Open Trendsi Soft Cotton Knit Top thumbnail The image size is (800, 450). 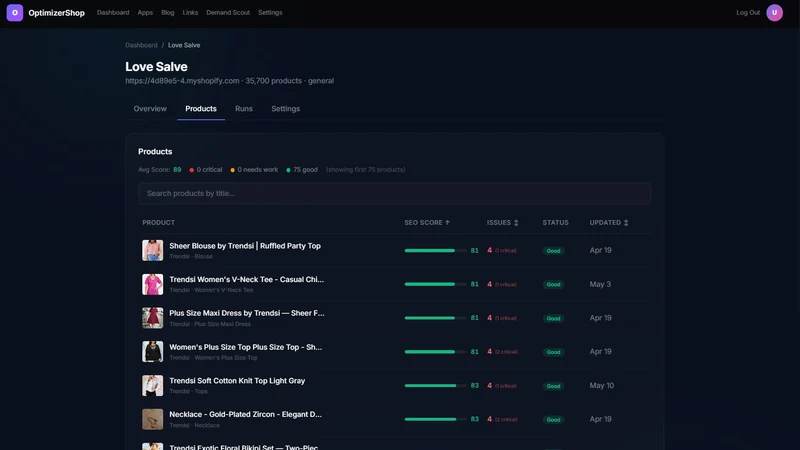(153, 386)
